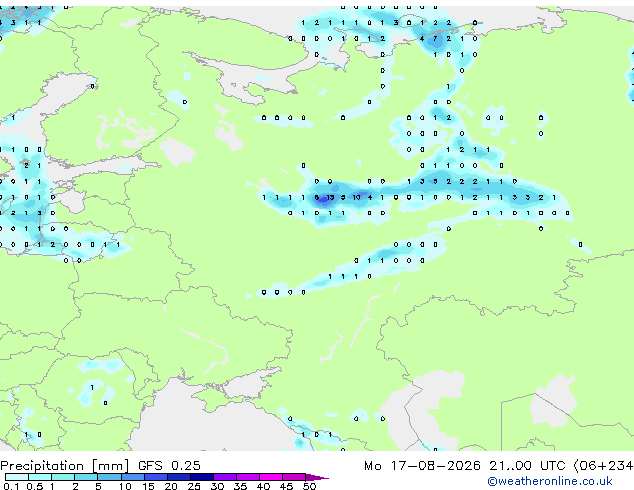
Task: Click the 0.5–1 mm legend swatch
Action: 40,477
